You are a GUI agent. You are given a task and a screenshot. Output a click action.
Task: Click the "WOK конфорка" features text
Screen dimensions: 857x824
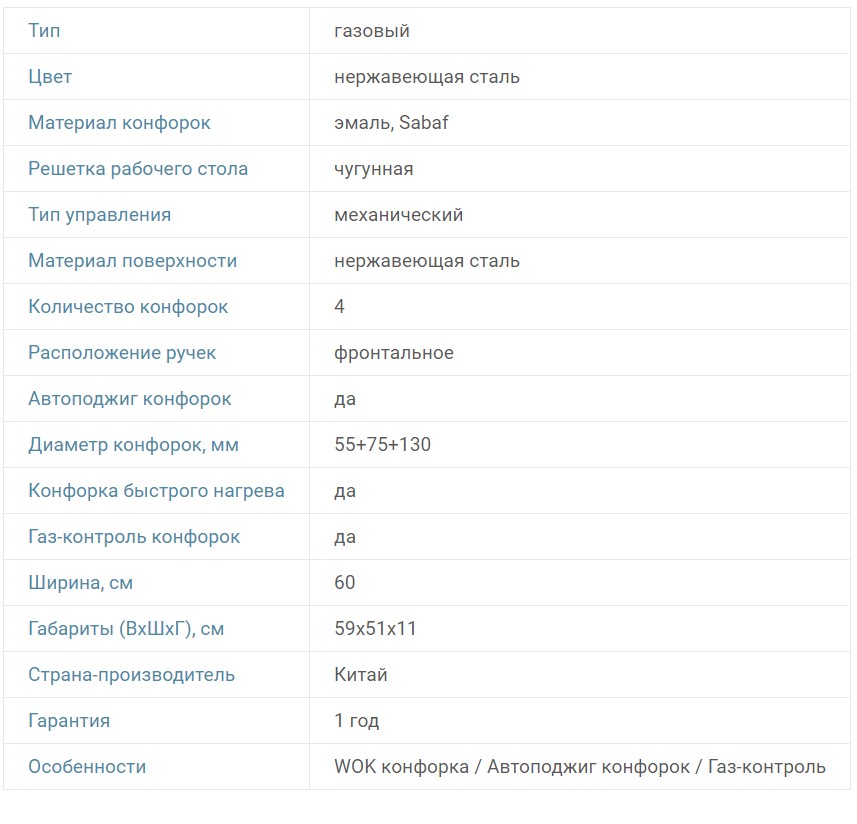pos(401,767)
